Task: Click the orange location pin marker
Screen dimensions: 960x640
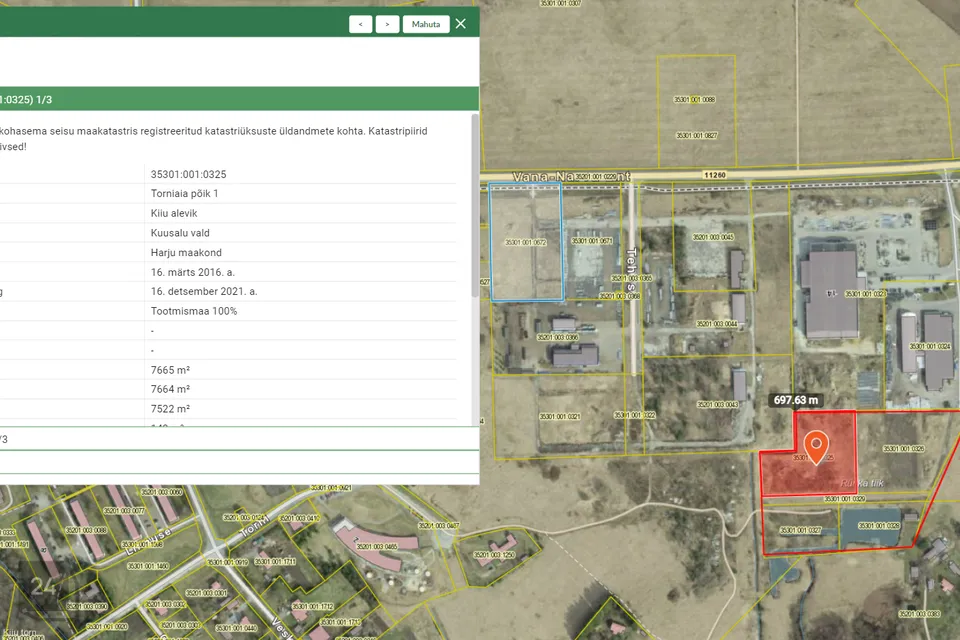Action: point(816,445)
